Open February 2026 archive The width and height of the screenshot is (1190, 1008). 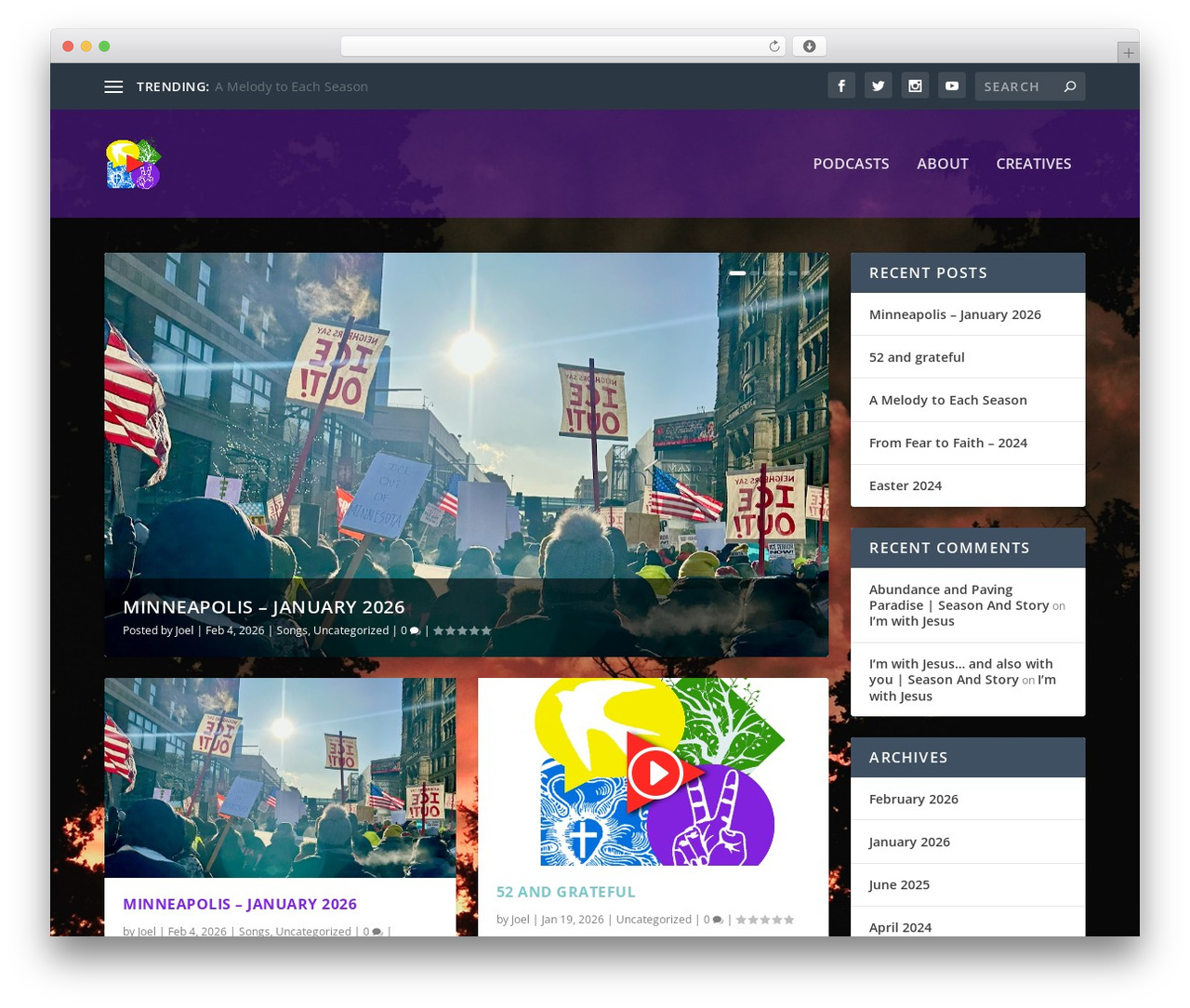tap(914, 799)
